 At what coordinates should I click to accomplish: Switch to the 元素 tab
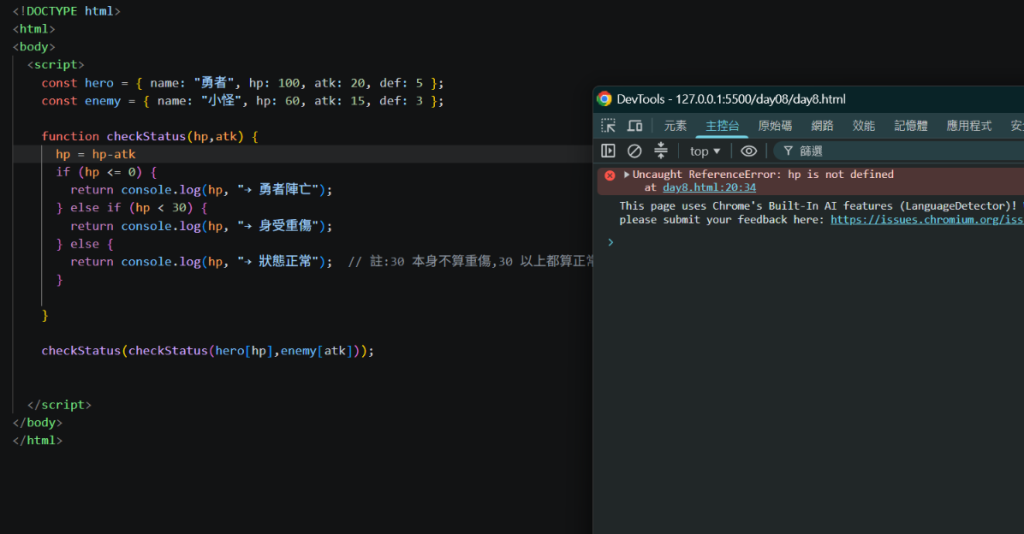click(x=675, y=125)
